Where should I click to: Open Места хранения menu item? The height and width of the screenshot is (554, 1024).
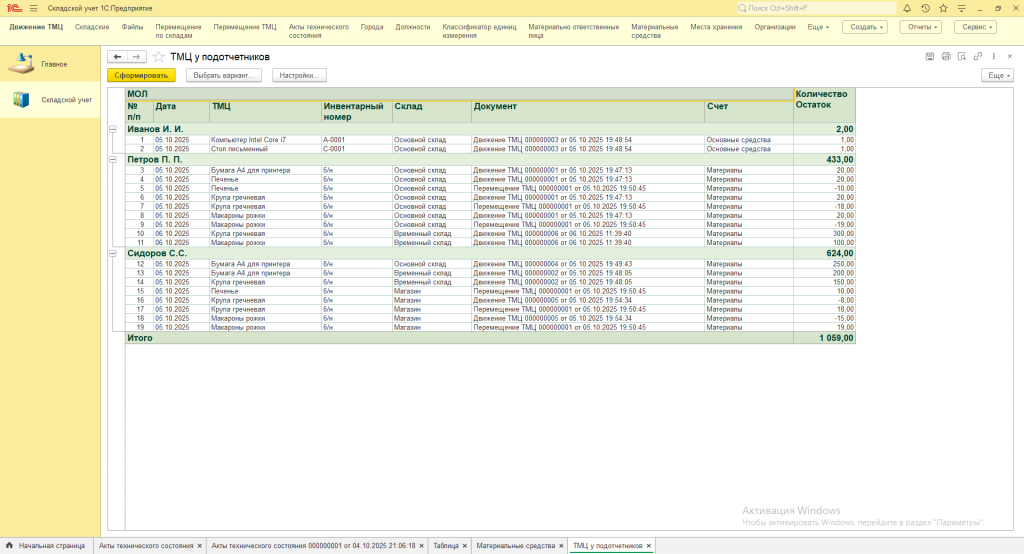(x=716, y=27)
